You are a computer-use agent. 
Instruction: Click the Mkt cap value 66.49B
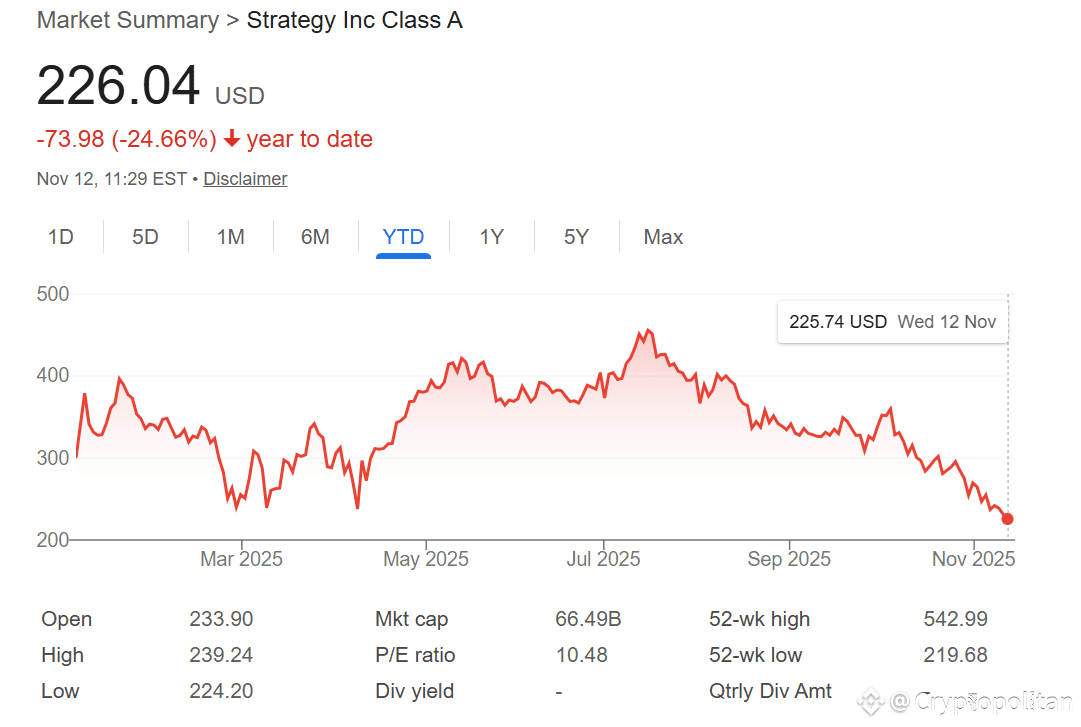(588, 619)
